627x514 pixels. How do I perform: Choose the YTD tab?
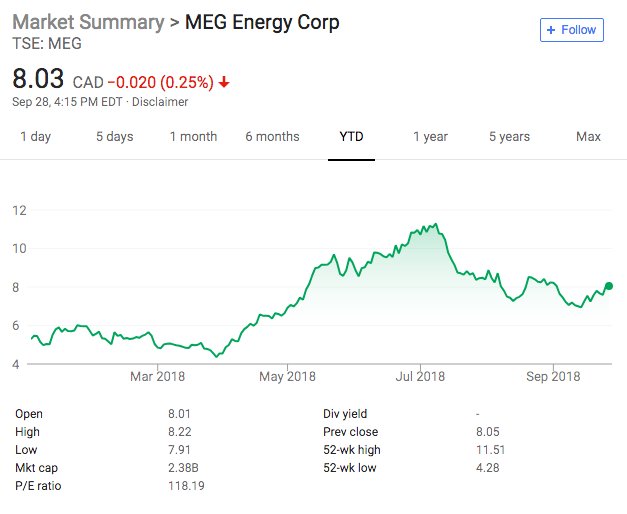click(x=351, y=137)
